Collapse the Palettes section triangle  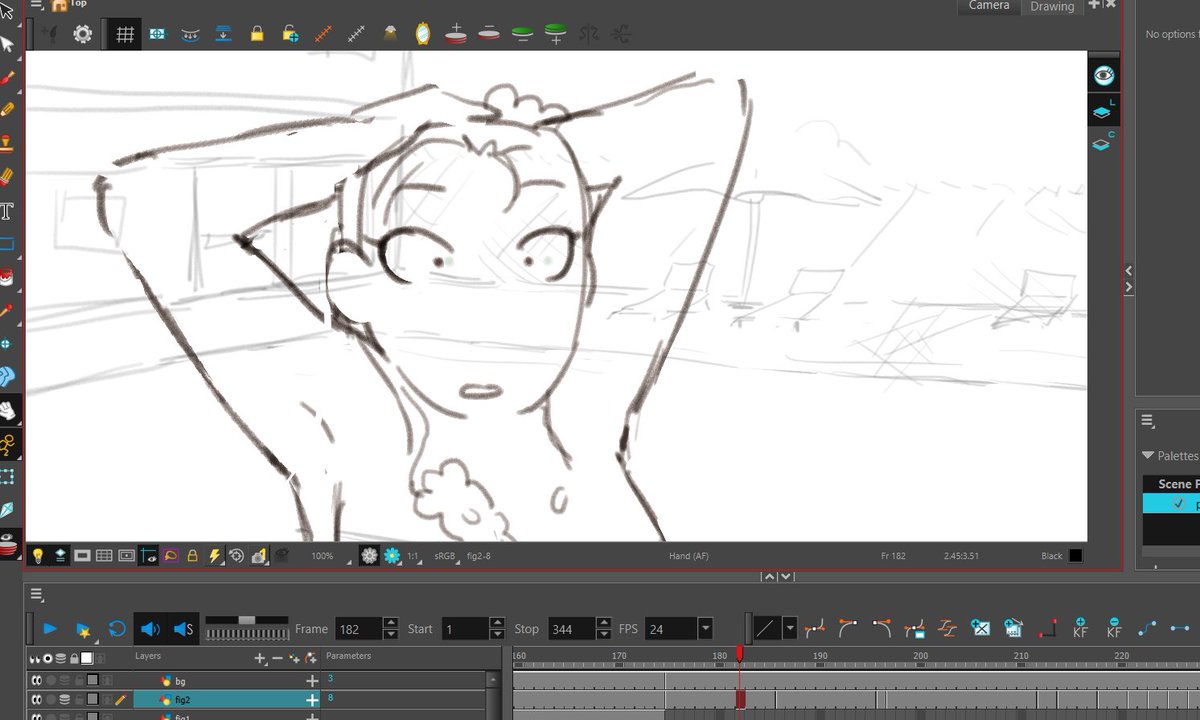coord(1147,456)
